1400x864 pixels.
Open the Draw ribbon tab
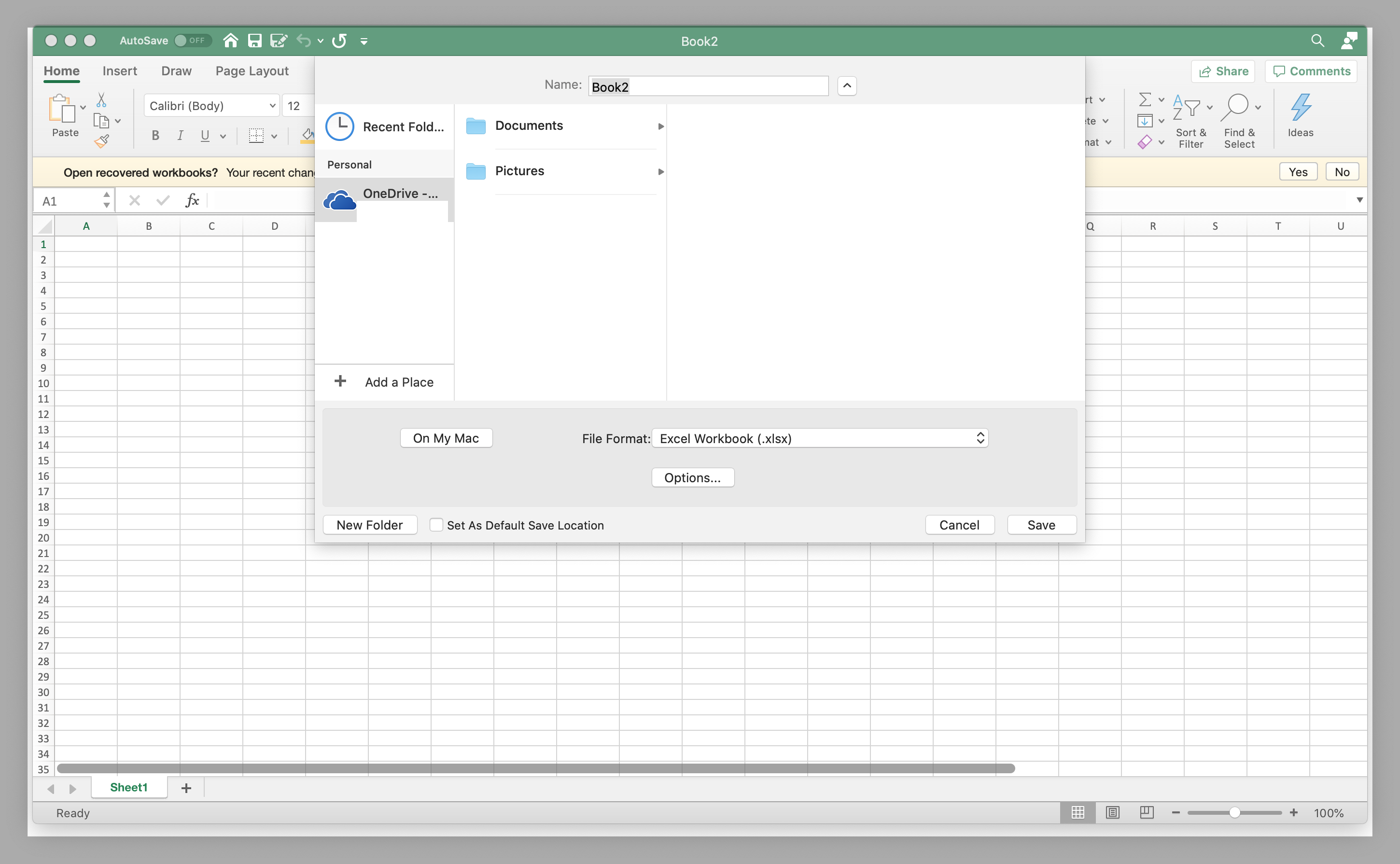[176, 71]
